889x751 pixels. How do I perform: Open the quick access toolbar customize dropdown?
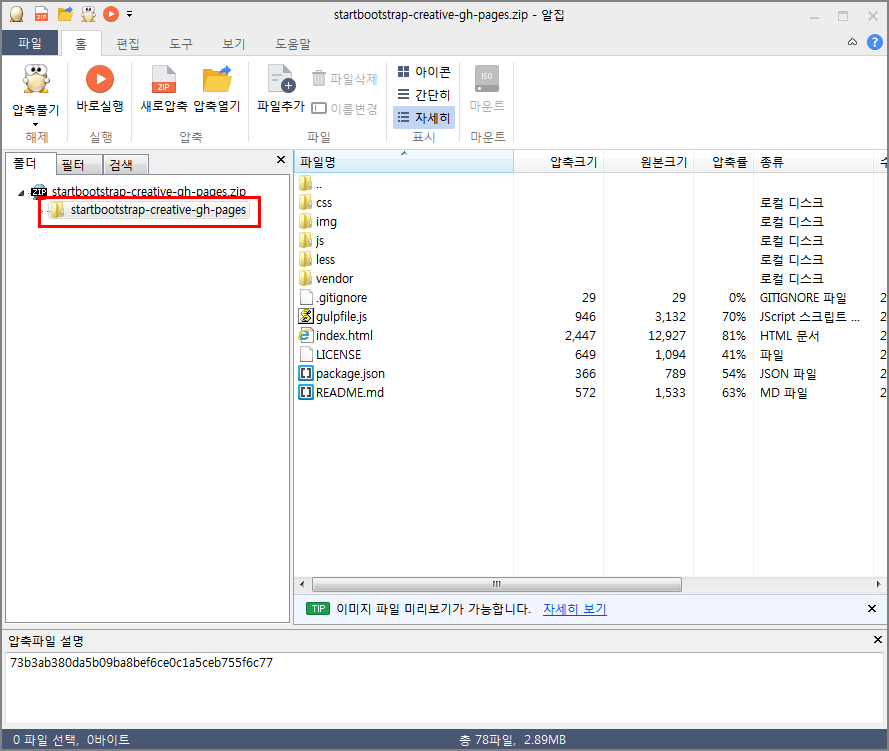[x=129, y=14]
